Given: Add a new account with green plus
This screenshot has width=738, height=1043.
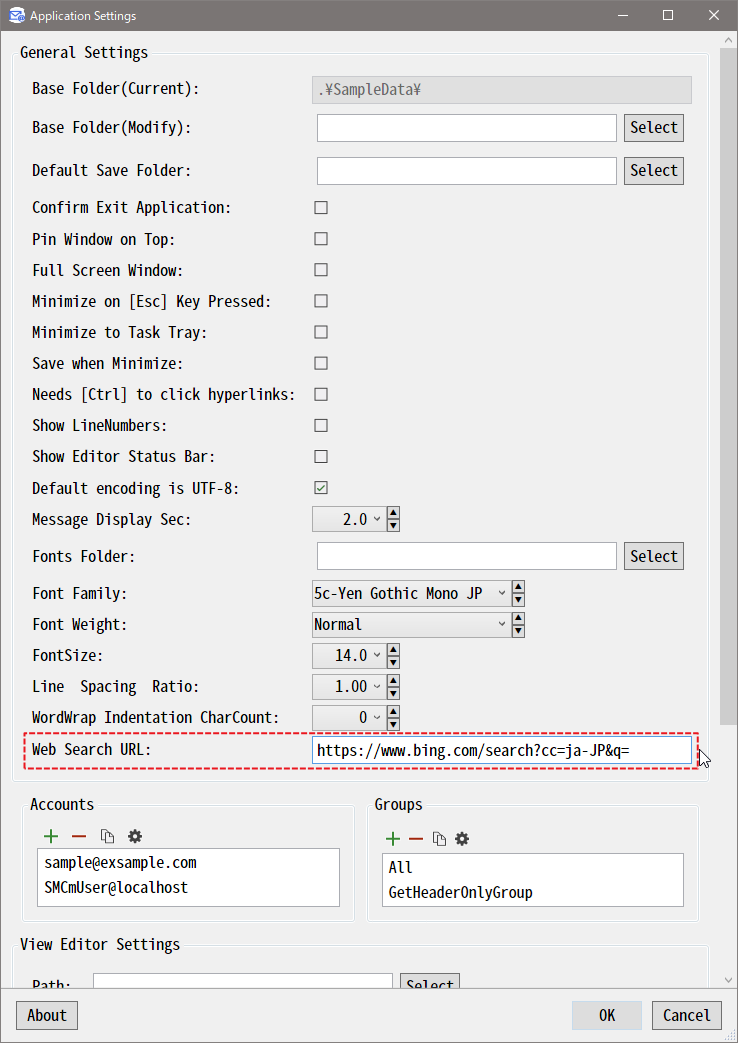Looking at the screenshot, I should (51, 836).
